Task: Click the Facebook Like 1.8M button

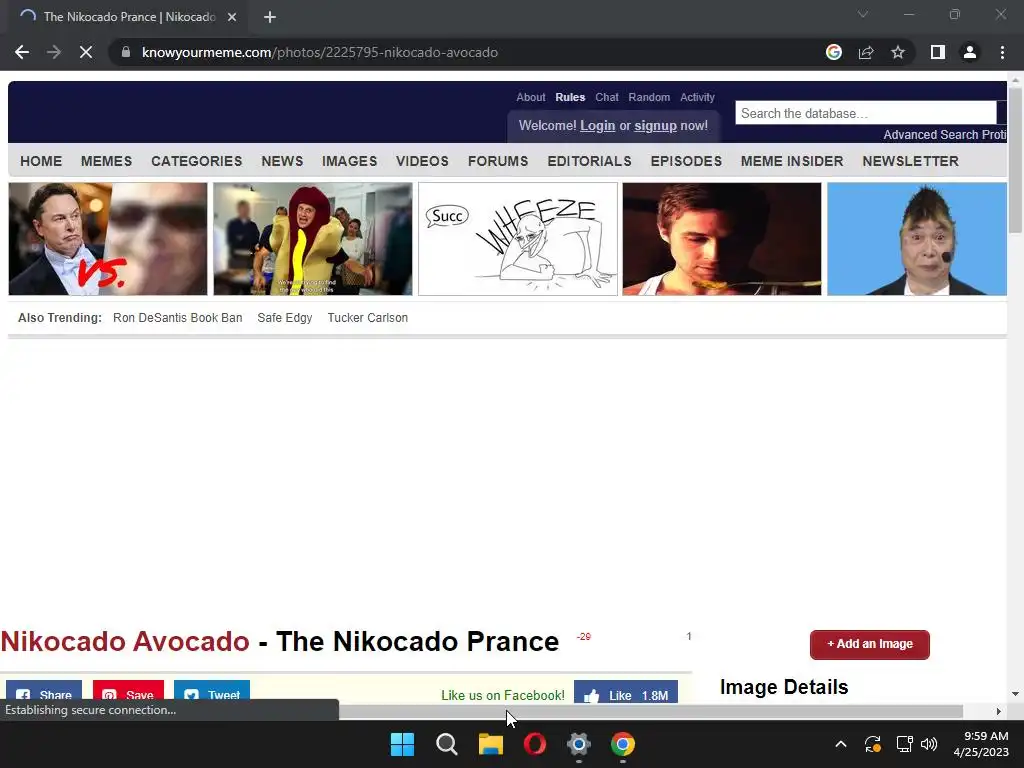Action: 626,692
